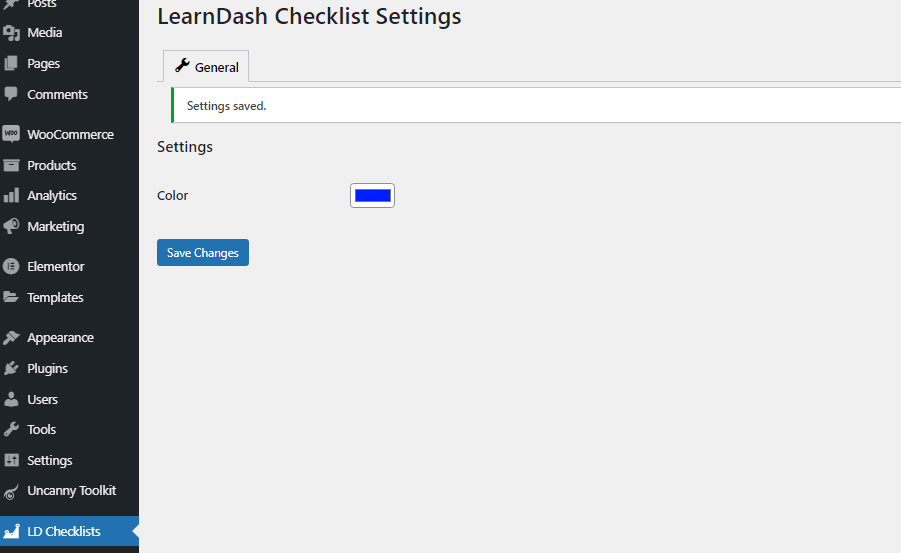This screenshot has height=553, width=901.
Task: Open Marketing menu label
Action: [56, 226]
